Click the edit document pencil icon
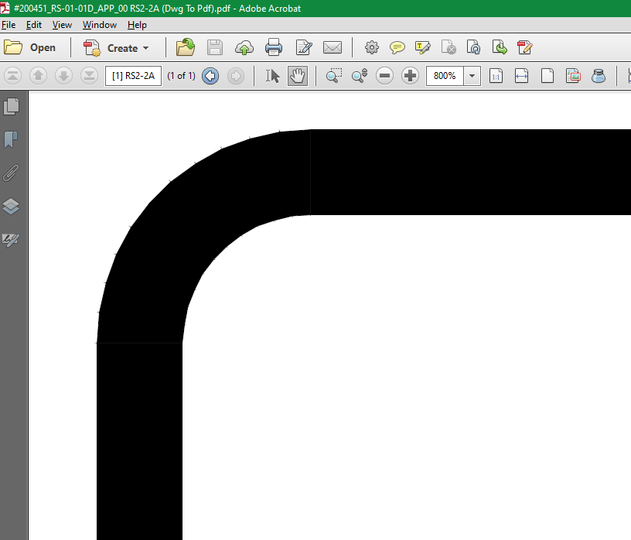 pyautogui.click(x=303, y=47)
